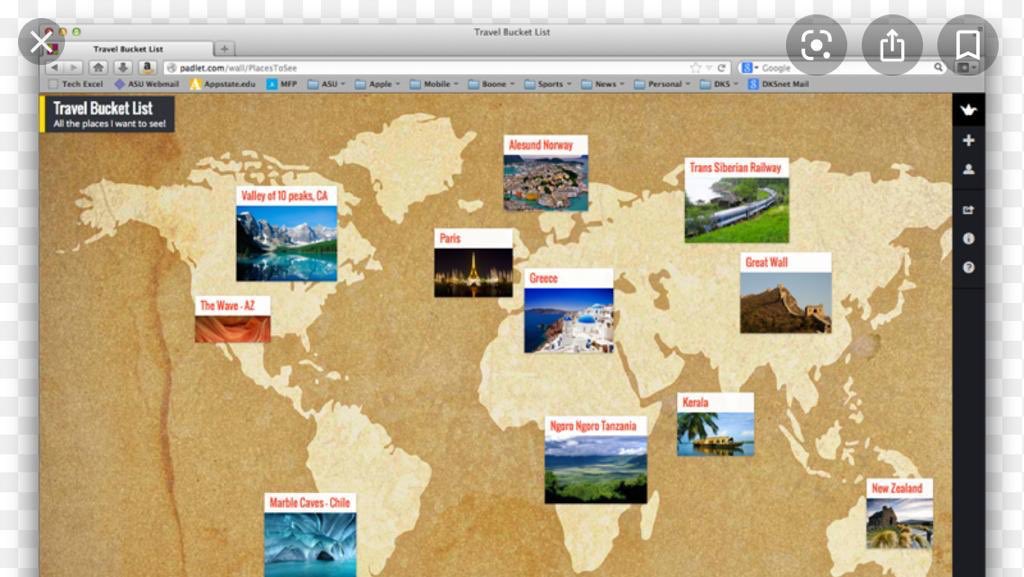Close the image viewer with the X button
The height and width of the screenshot is (577, 1024).
(x=41, y=42)
